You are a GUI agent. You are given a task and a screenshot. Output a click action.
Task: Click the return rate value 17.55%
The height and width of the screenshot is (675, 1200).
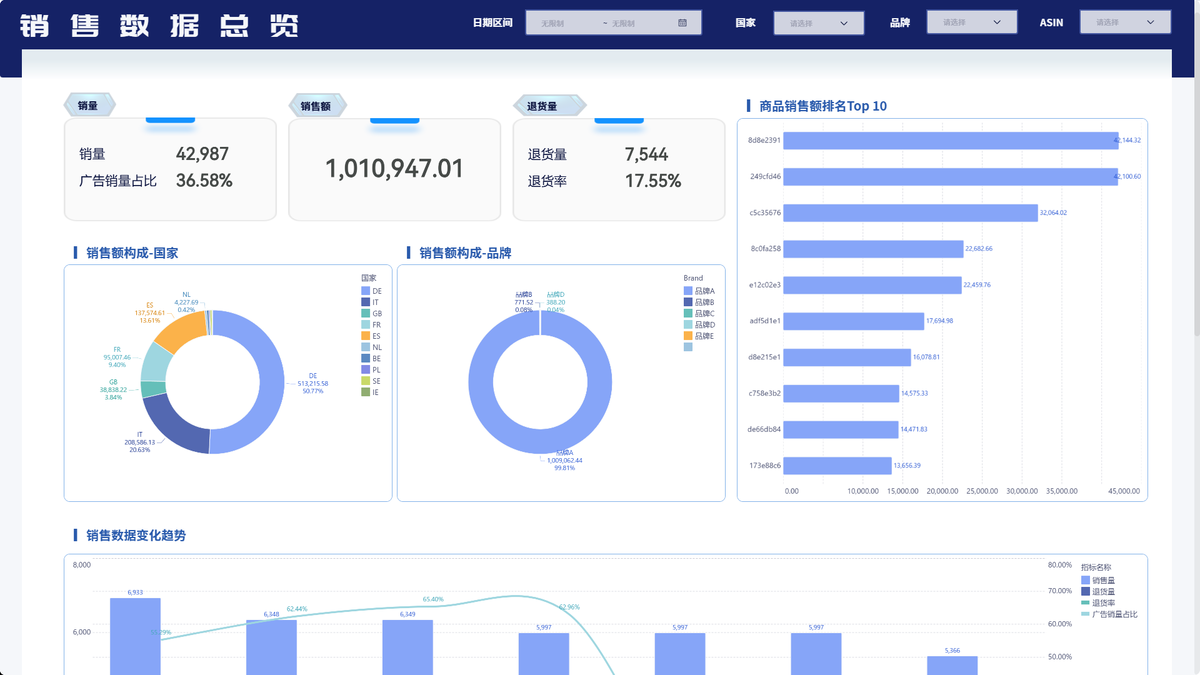coord(653,181)
